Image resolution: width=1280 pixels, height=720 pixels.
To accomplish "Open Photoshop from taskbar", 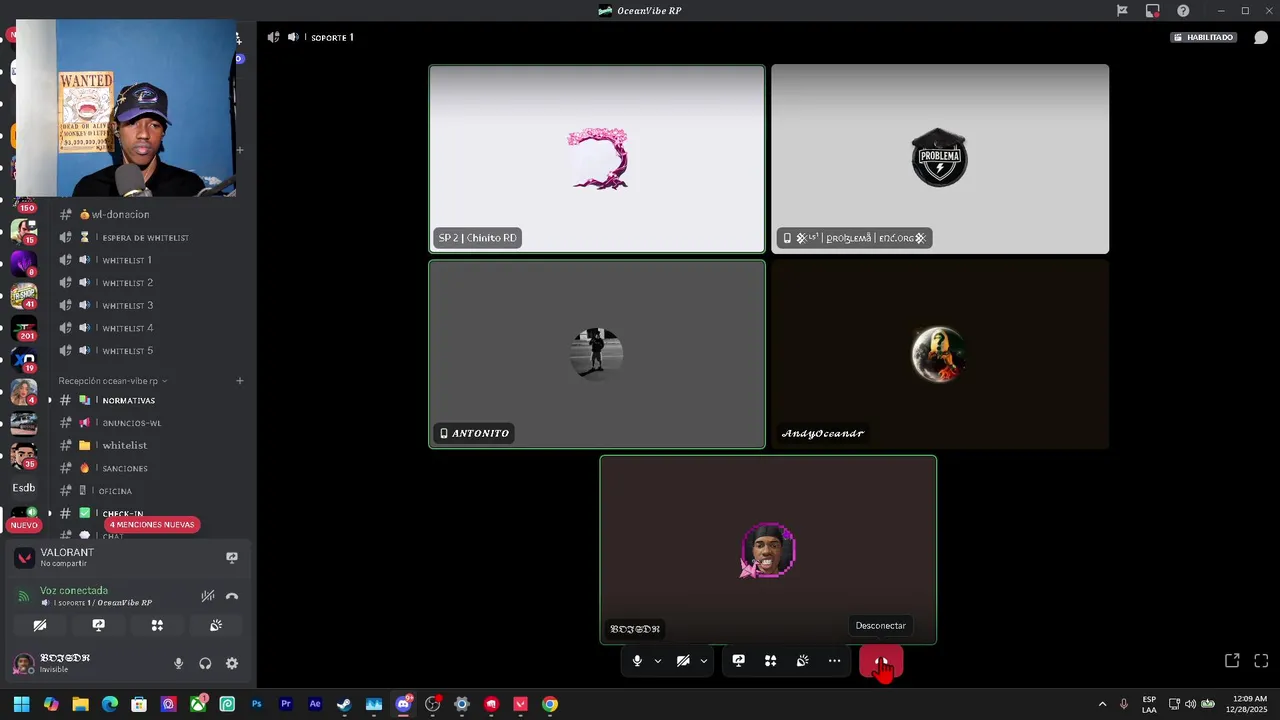I will 257,704.
